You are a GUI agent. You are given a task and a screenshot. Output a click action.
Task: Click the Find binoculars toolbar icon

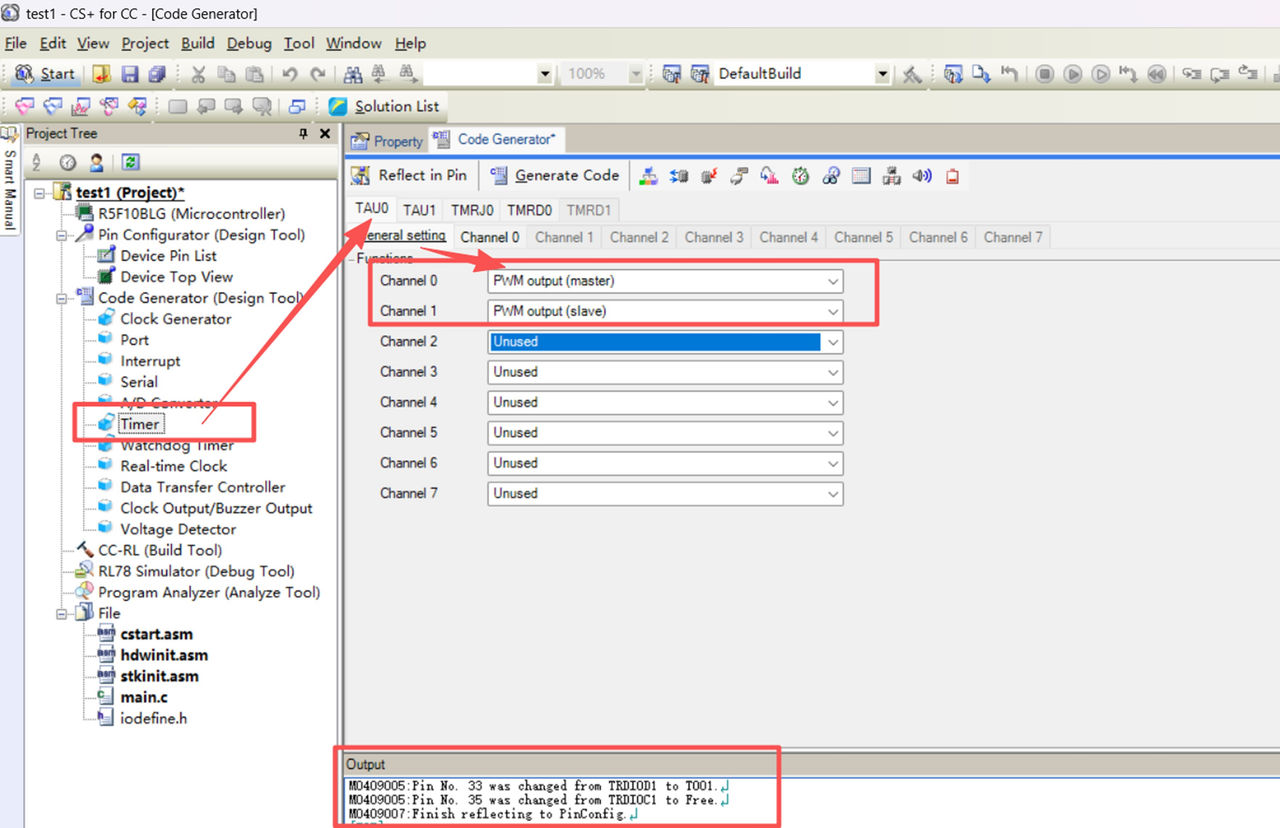[x=352, y=74]
